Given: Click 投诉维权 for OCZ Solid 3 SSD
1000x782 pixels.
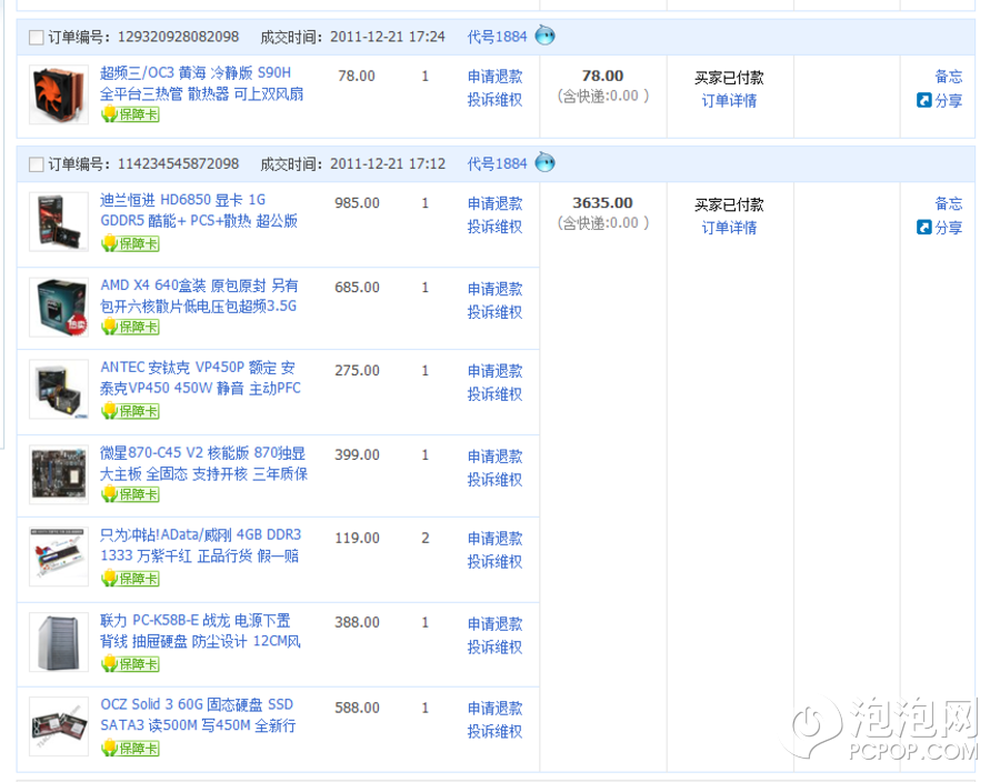Looking at the screenshot, I should click(495, 731).
